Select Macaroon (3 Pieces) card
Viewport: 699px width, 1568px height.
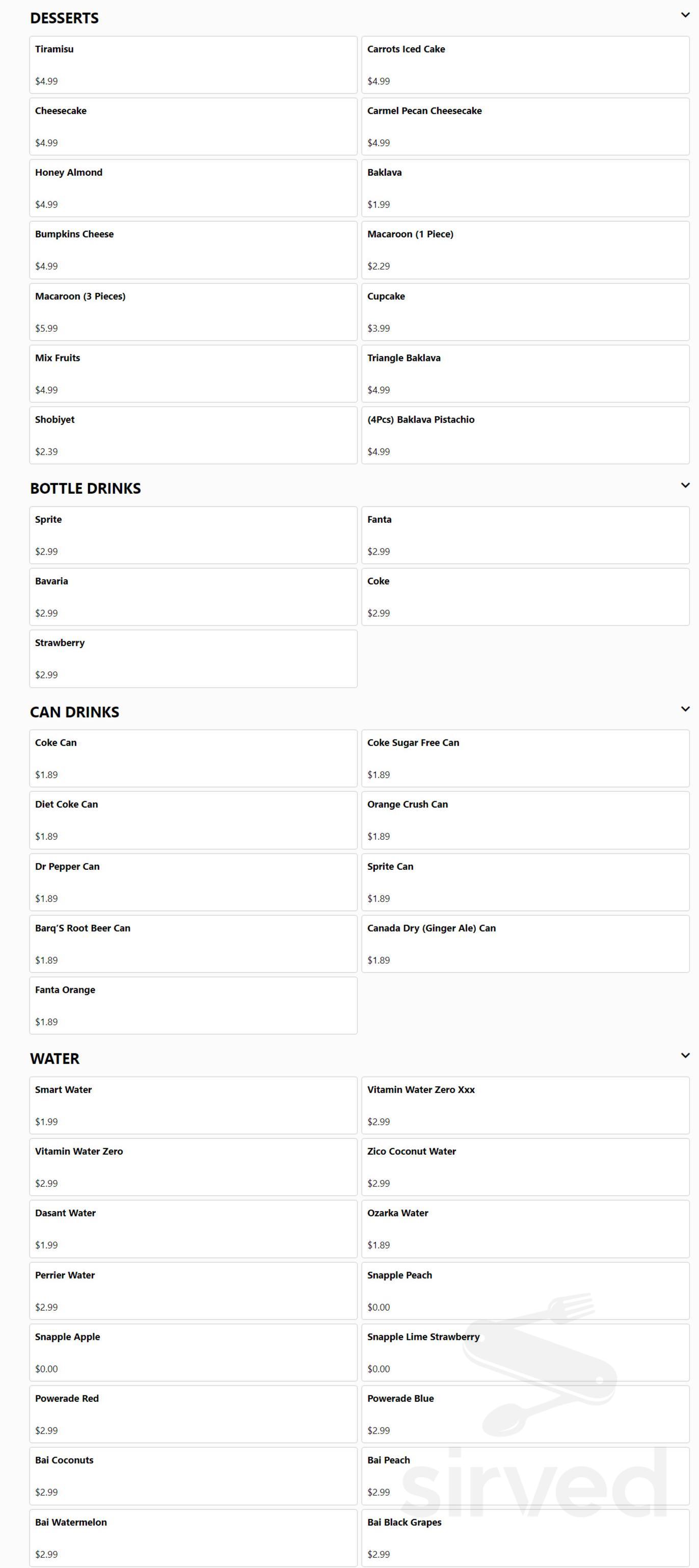tap(193, 312)
